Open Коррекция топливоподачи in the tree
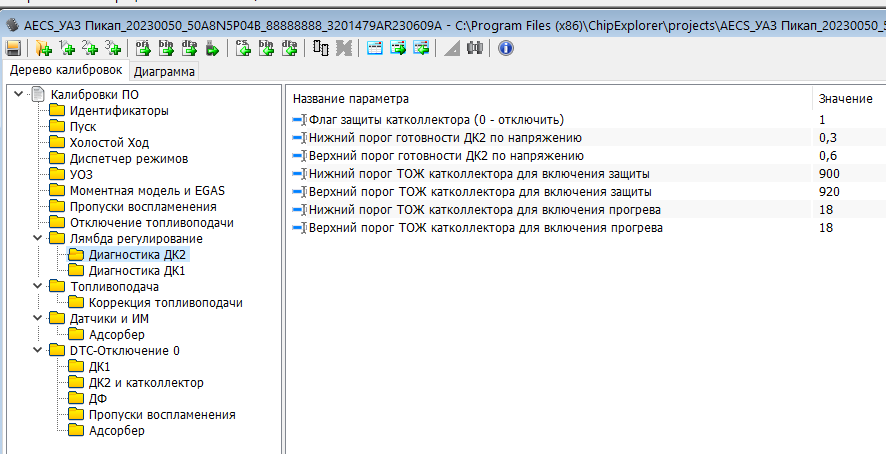The image size is (886, 454). (165, 303)
